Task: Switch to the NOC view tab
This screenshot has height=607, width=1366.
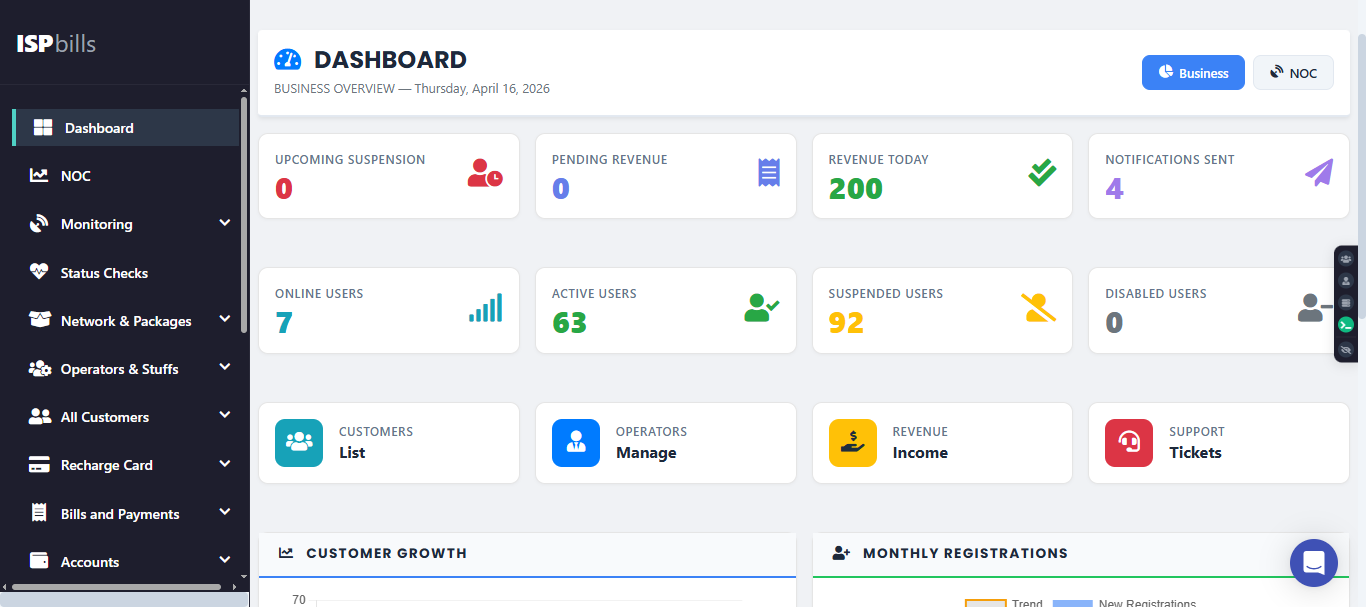Action: click(x=1293, y=72)
